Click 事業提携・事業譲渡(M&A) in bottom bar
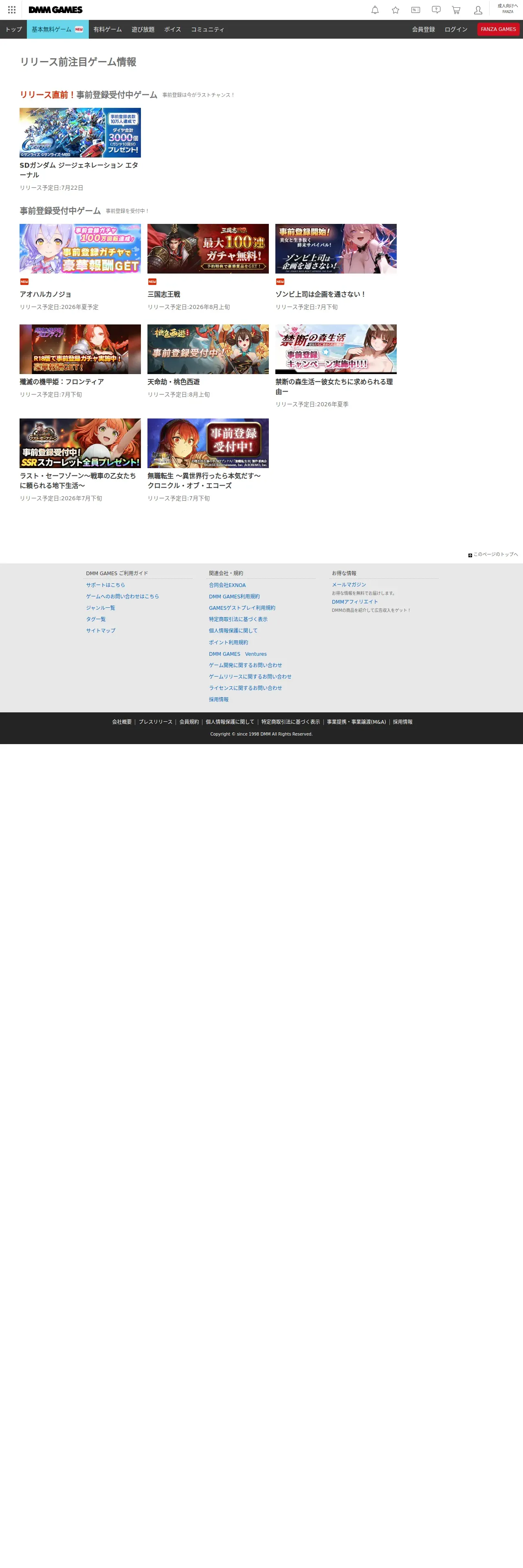Viewport: 523px width, 1568px height. tap(356, 722)
